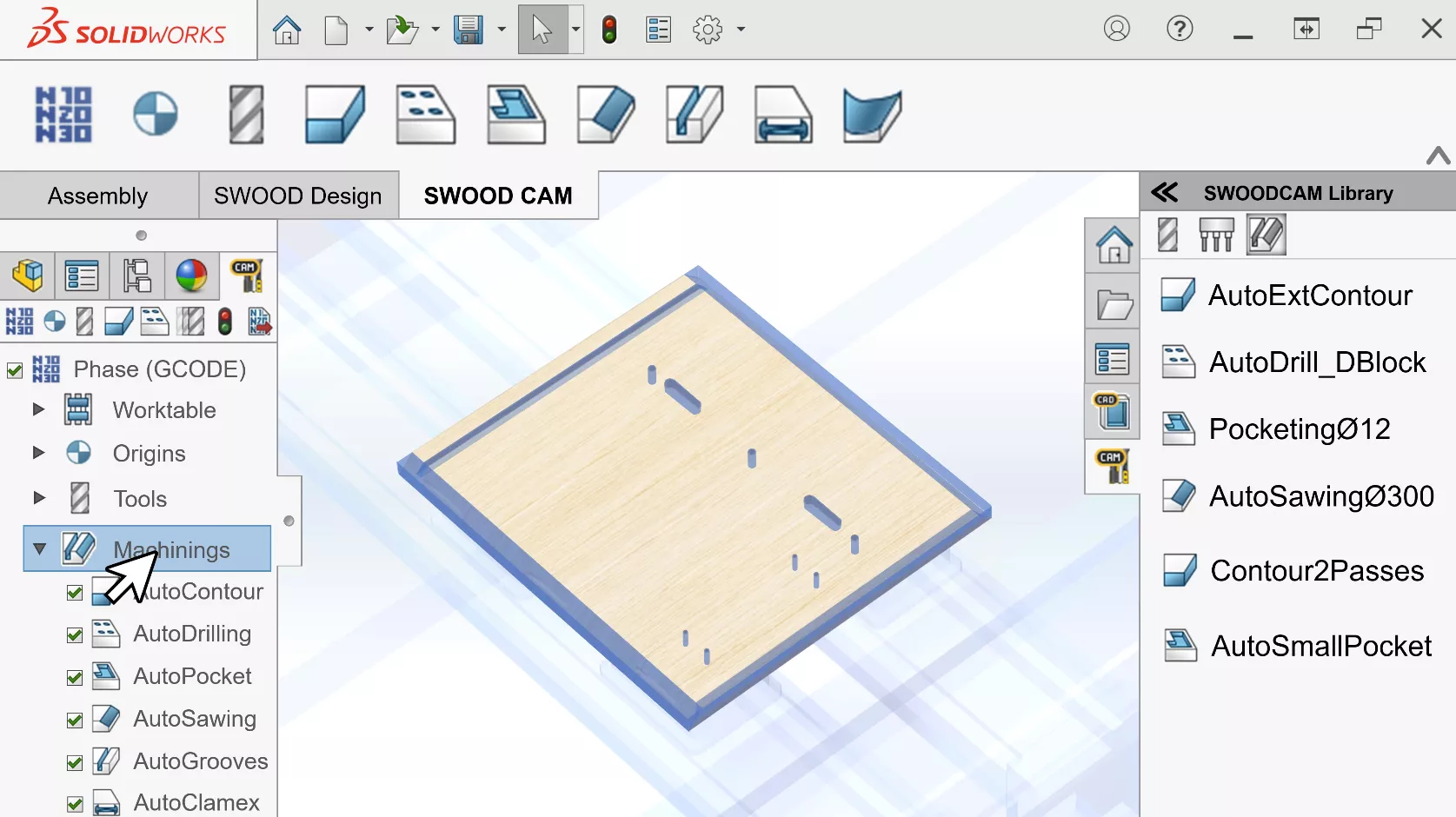Click the Sawing ribbon icon
Viewport: 1456px width, 817px height.
pyautogui.click(x=606, y=114)
